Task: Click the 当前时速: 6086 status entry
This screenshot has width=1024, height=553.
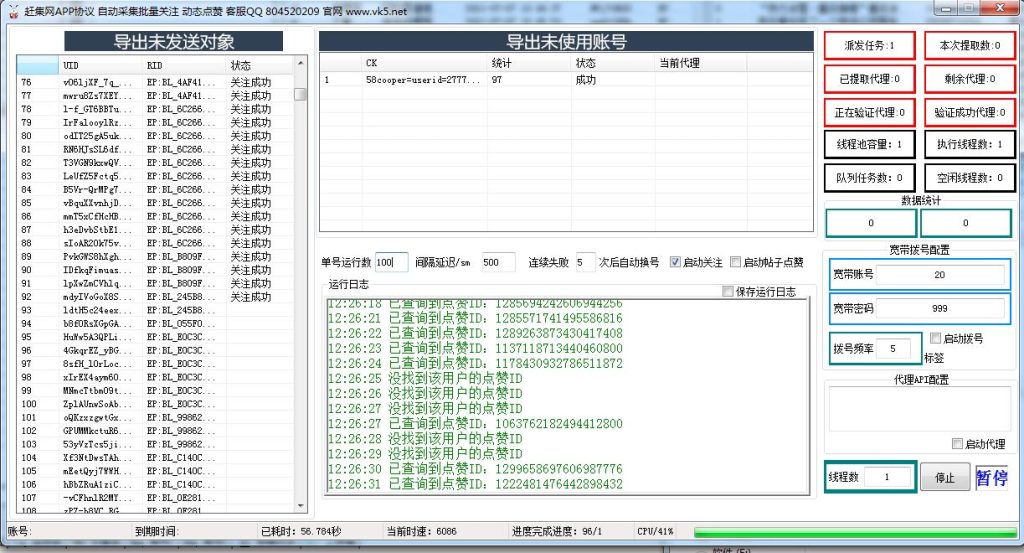Action: 422,531
